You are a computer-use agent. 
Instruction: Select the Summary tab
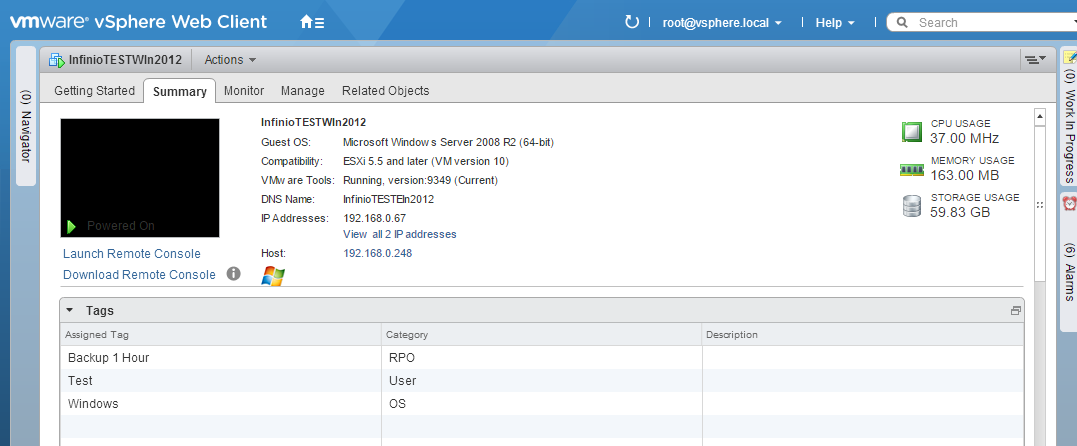[180, 91]
